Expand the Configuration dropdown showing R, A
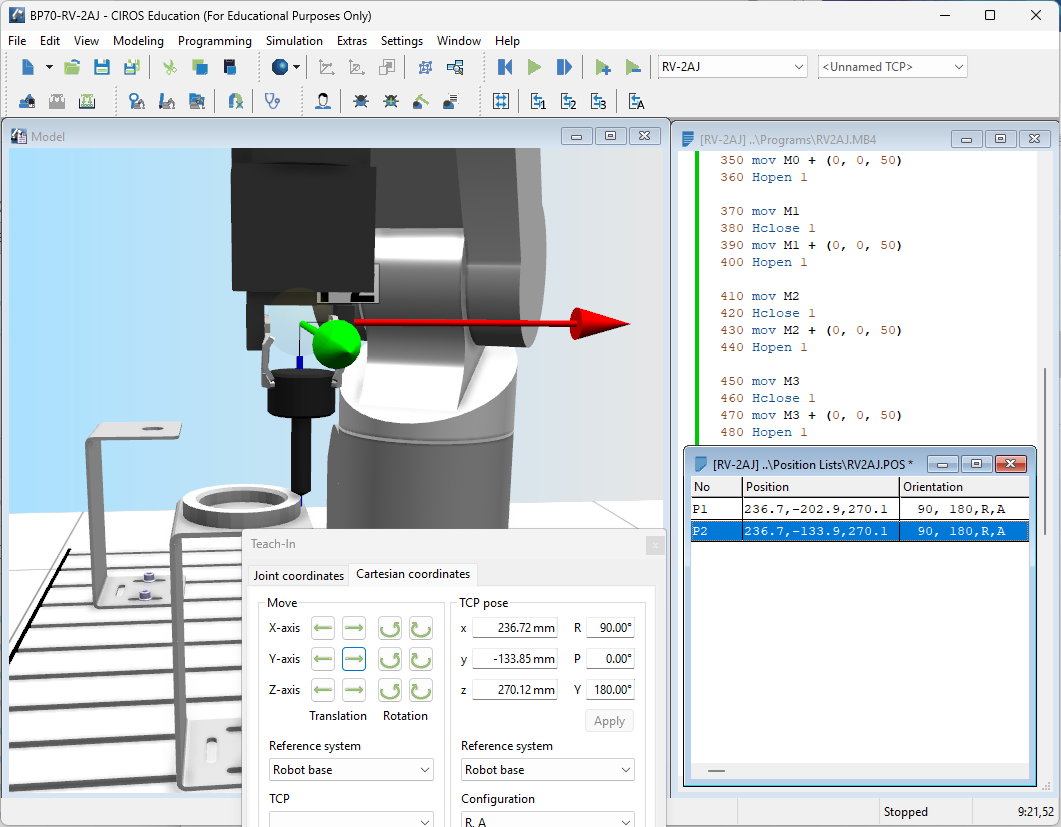Image resolution: width=1061 pixels, height=827 pixels. (547, 820)
